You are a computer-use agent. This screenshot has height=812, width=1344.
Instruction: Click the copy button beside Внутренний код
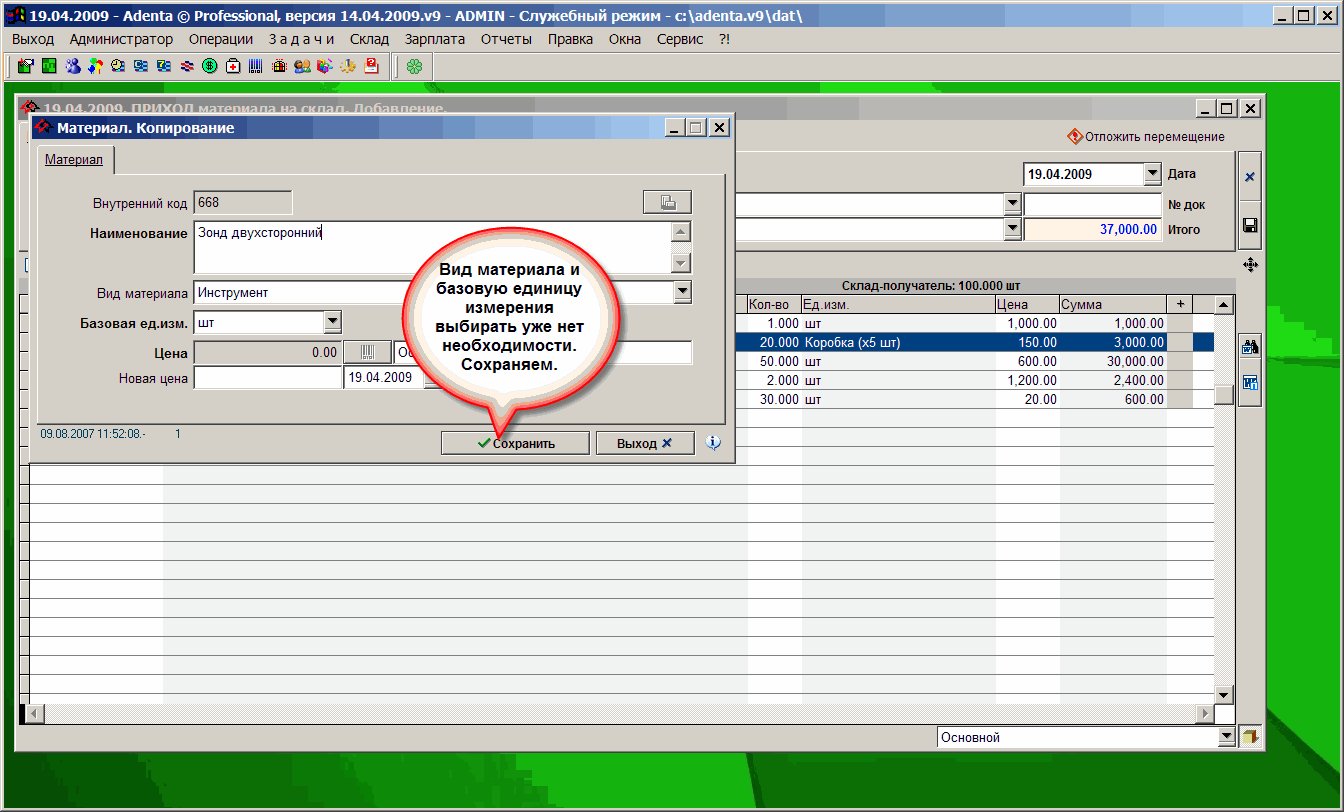click(x=667, y=203)
